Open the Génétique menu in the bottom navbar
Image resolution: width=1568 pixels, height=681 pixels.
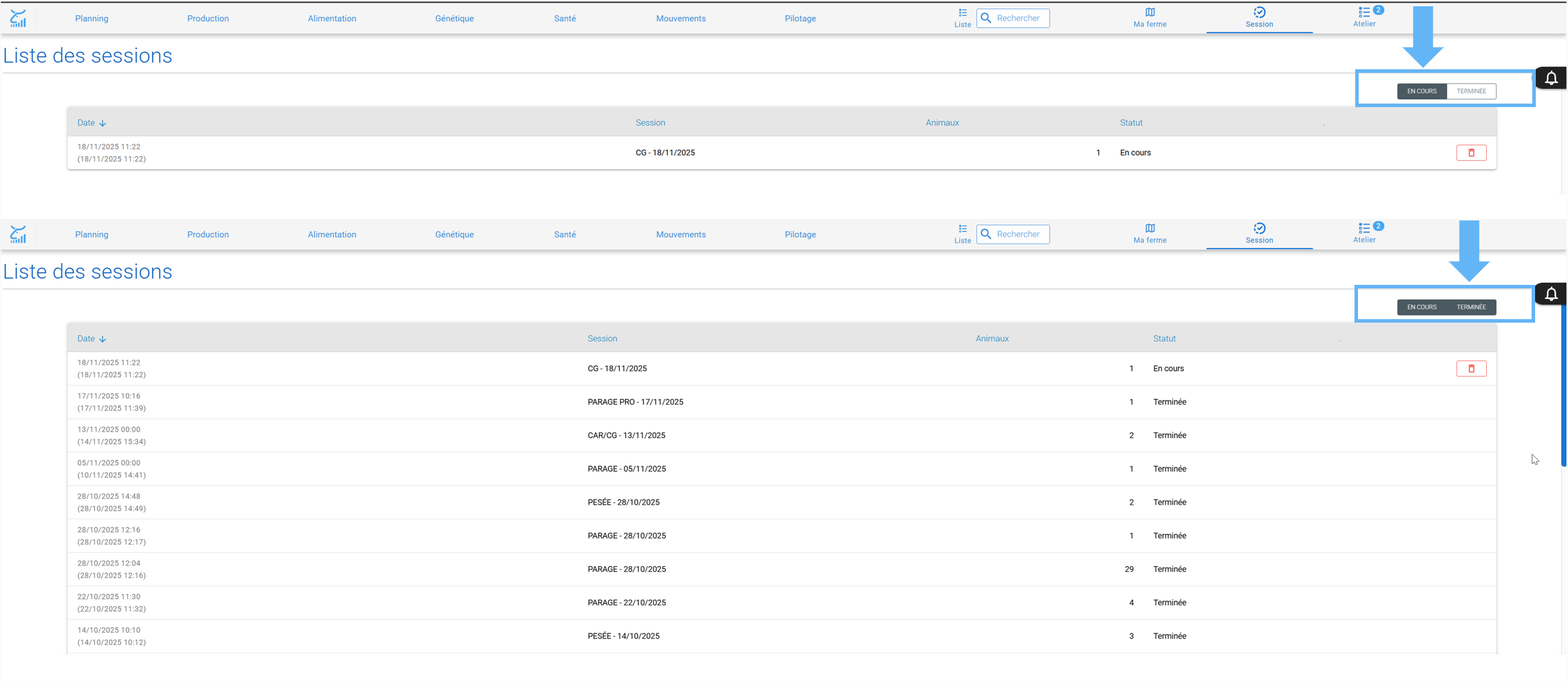[454, 235]
